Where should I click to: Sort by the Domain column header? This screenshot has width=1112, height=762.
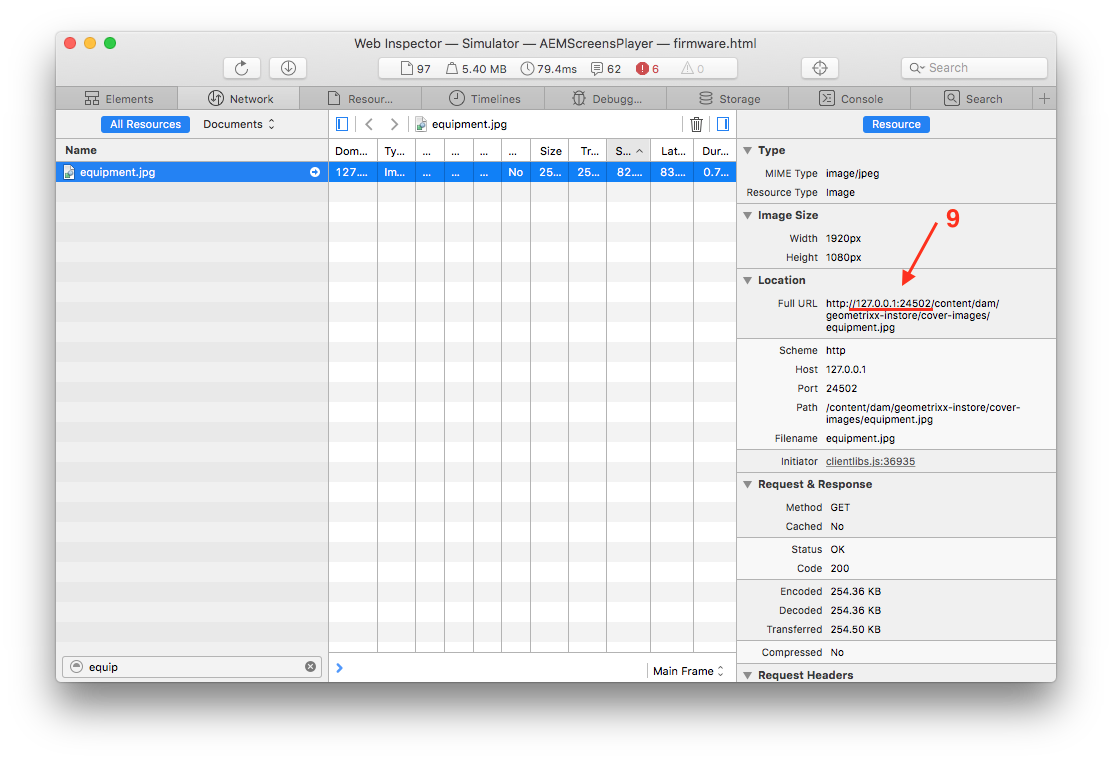point(352,150)
